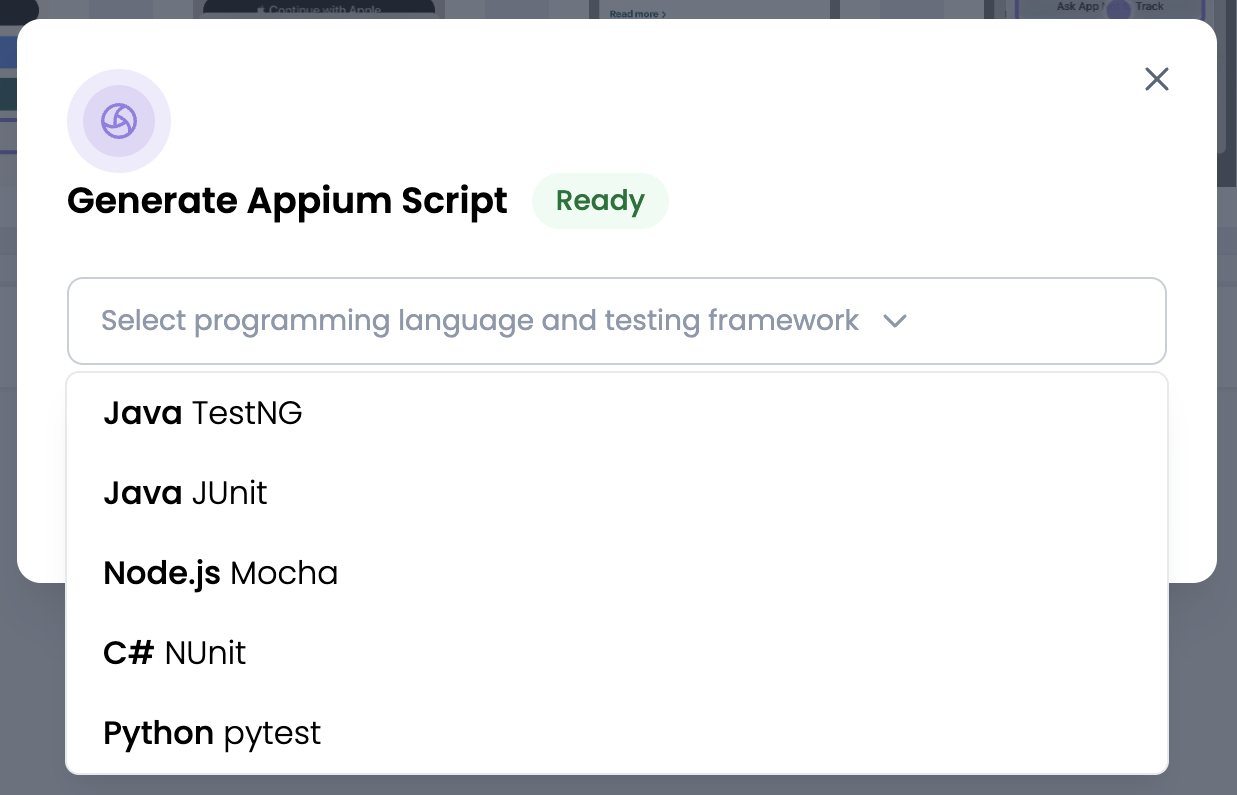Click the purple Appium aperture icon
1237x795 pixels.
119,121
